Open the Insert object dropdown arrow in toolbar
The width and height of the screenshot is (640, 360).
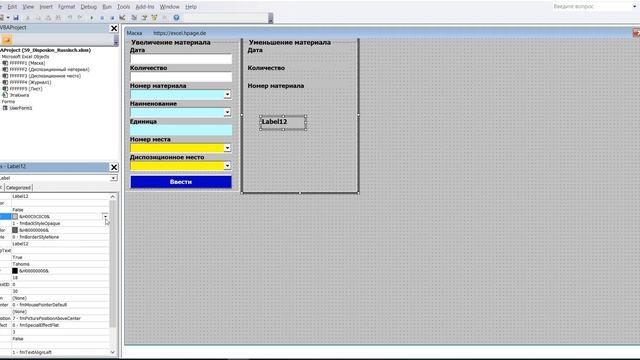(8, 18)
